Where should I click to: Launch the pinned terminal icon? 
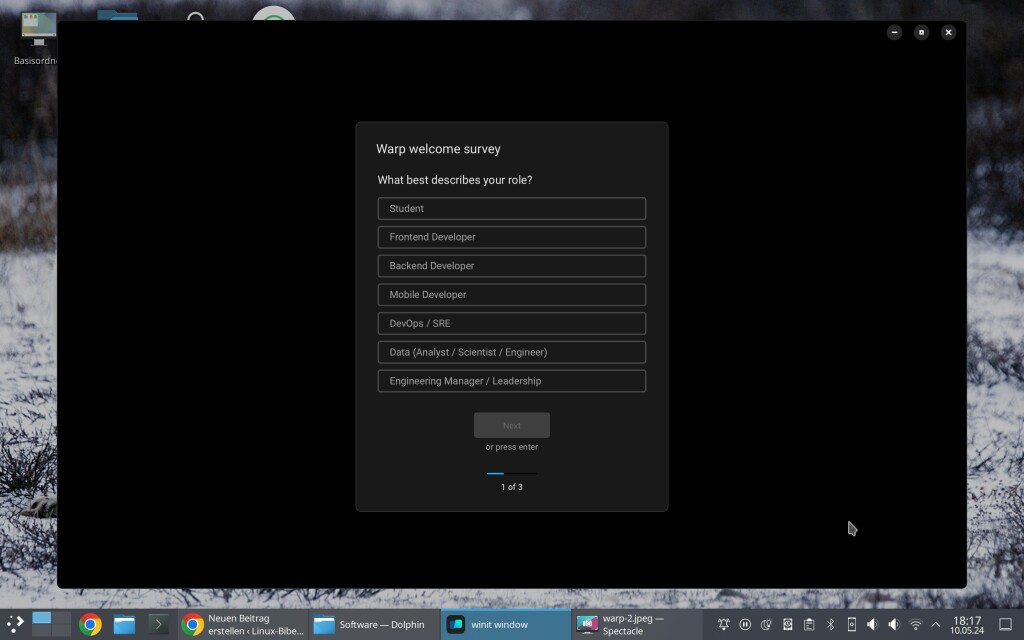(x=158, y=624)
